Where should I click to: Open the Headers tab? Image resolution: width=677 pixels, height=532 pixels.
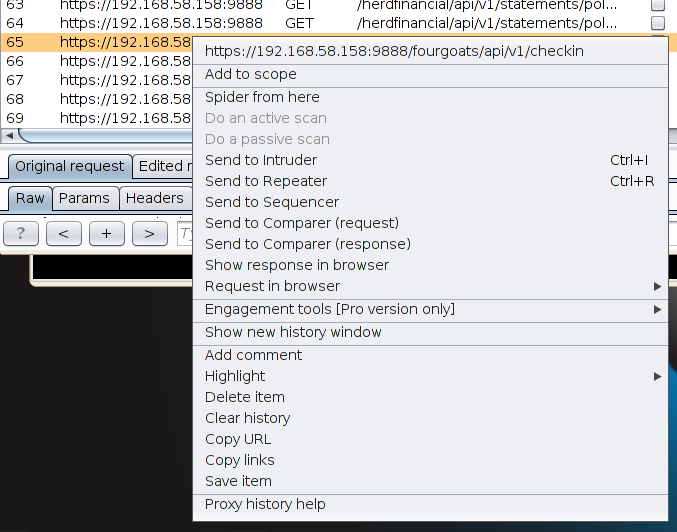(x=155, y=198)
